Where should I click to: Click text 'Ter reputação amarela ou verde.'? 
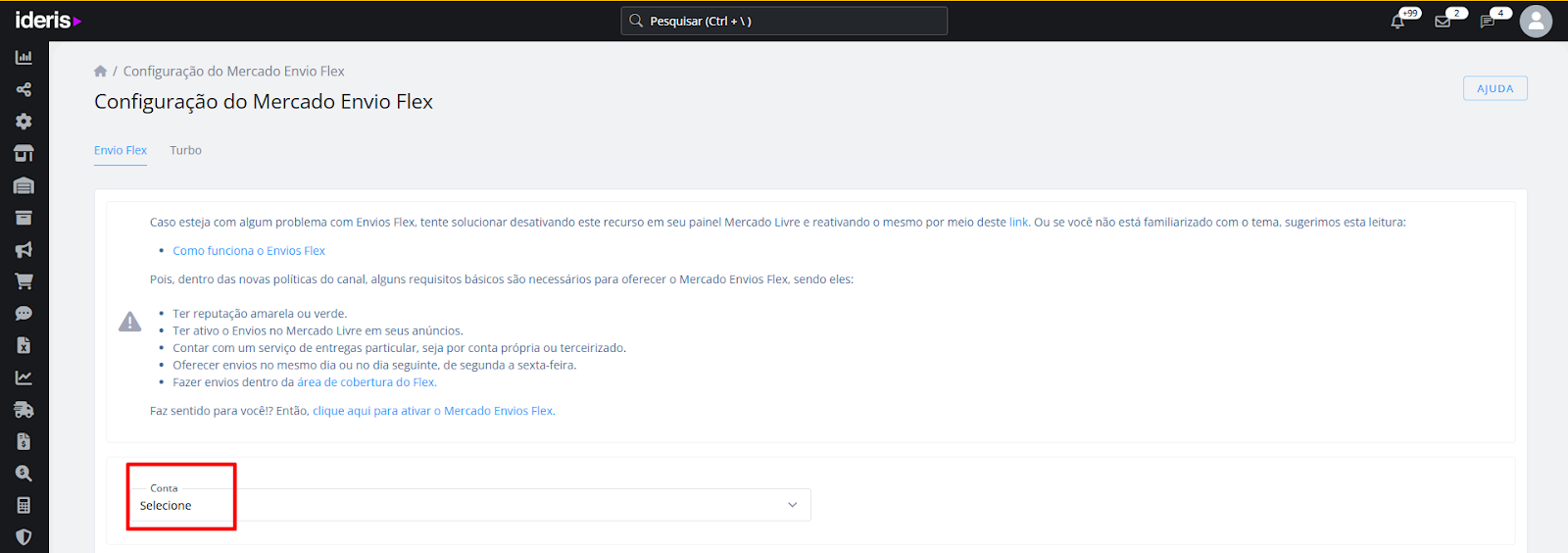[x=260, y=314]
